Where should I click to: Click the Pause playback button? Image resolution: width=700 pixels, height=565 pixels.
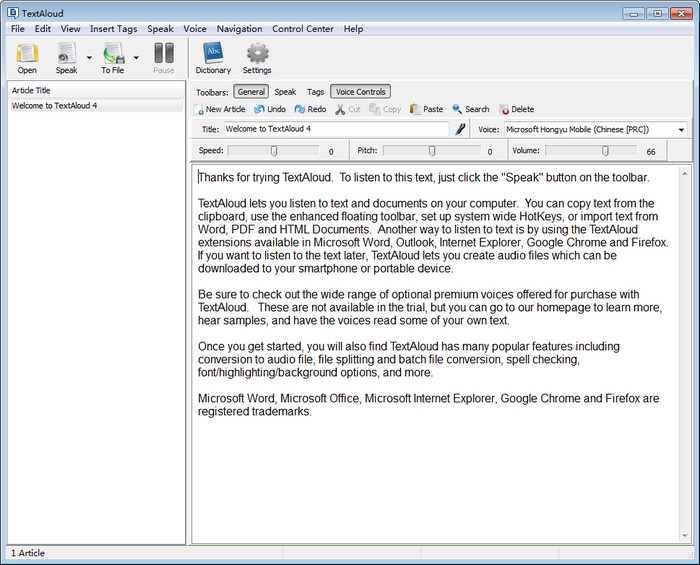pyautogui.click(x=164, y=58)
